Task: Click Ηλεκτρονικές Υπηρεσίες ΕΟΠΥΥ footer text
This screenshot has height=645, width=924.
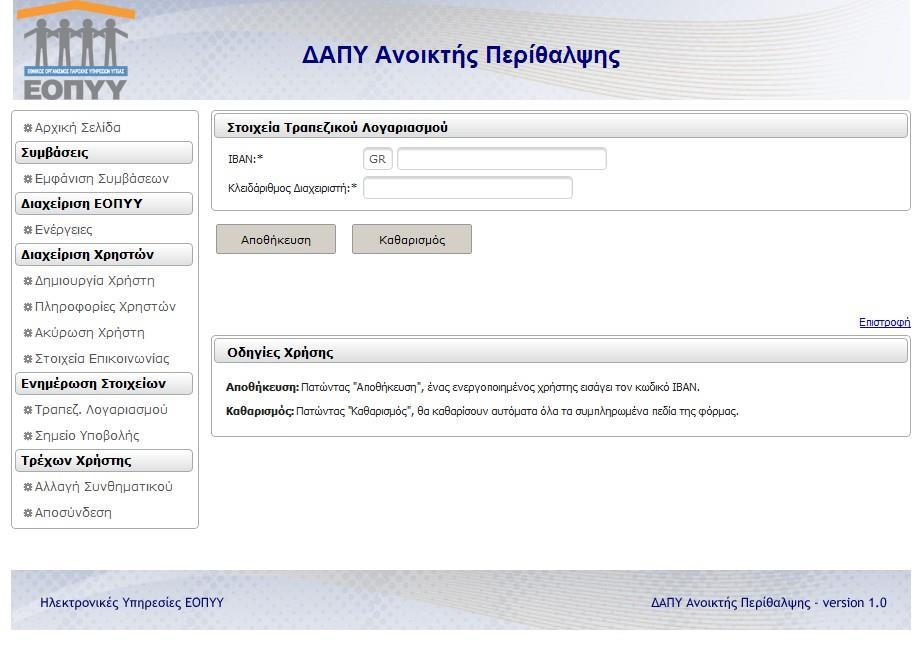Action: click(132, 603)
